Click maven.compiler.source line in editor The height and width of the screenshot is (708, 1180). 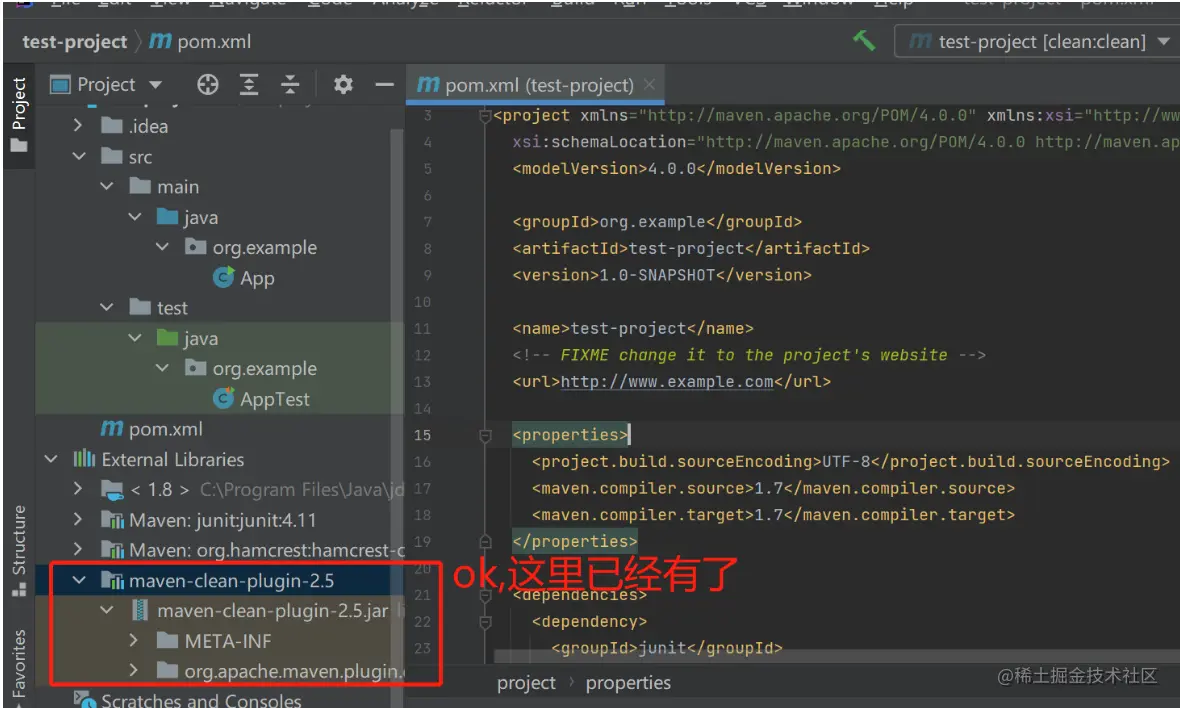point(773,488)
